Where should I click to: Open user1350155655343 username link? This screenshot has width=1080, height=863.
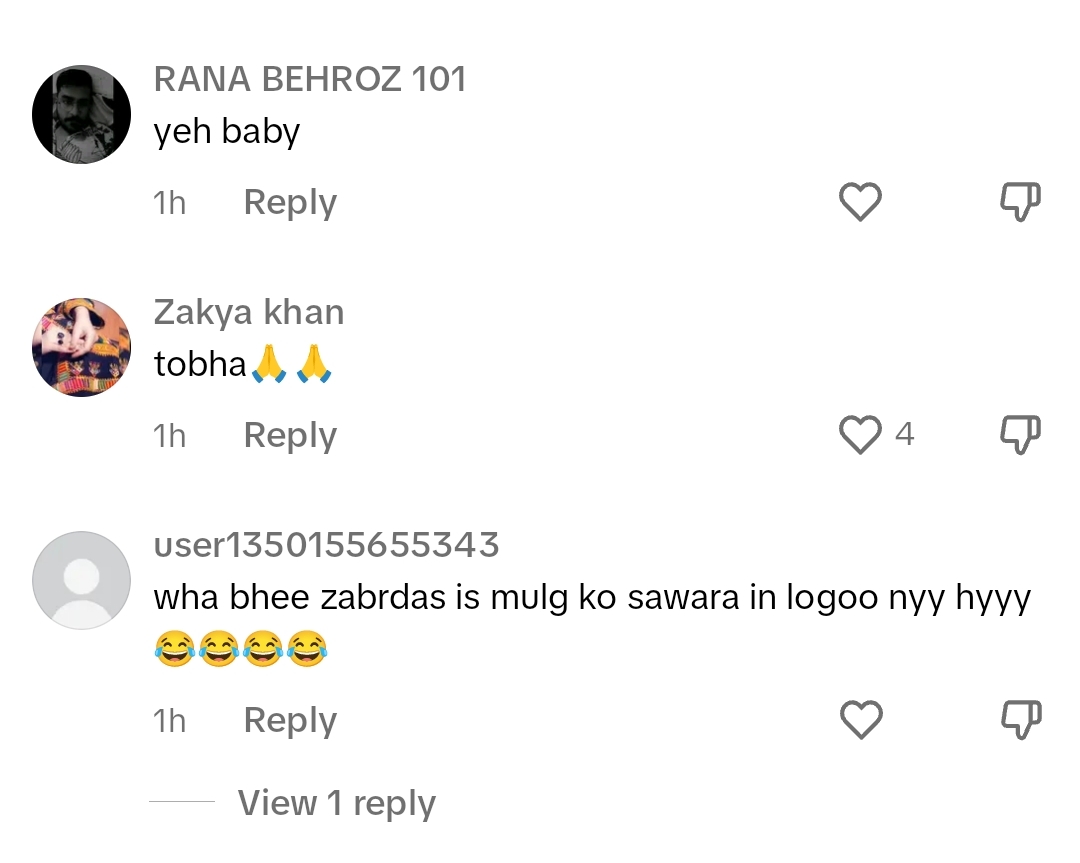pyautogui.click(x=326, y=545)
